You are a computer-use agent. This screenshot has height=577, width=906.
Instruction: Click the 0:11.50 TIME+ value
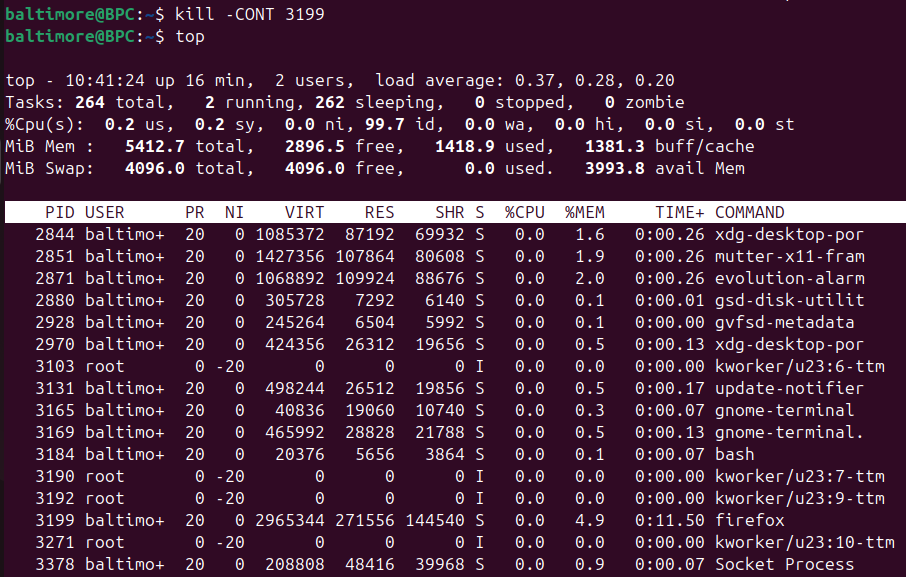(x=670, y=520)
